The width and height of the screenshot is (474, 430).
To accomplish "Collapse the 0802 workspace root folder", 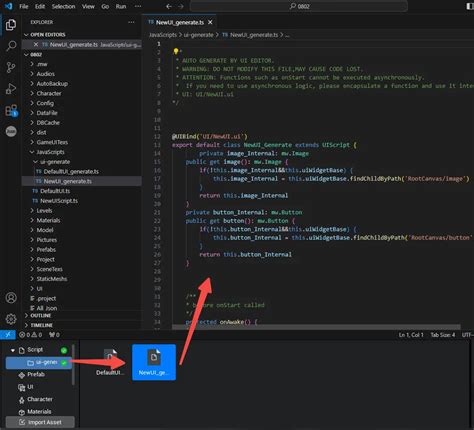I will click(x=26, y=54).
